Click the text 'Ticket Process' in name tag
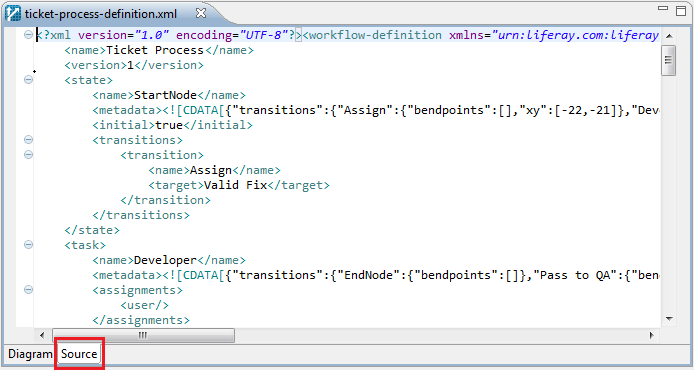 [x=155, y=50]
